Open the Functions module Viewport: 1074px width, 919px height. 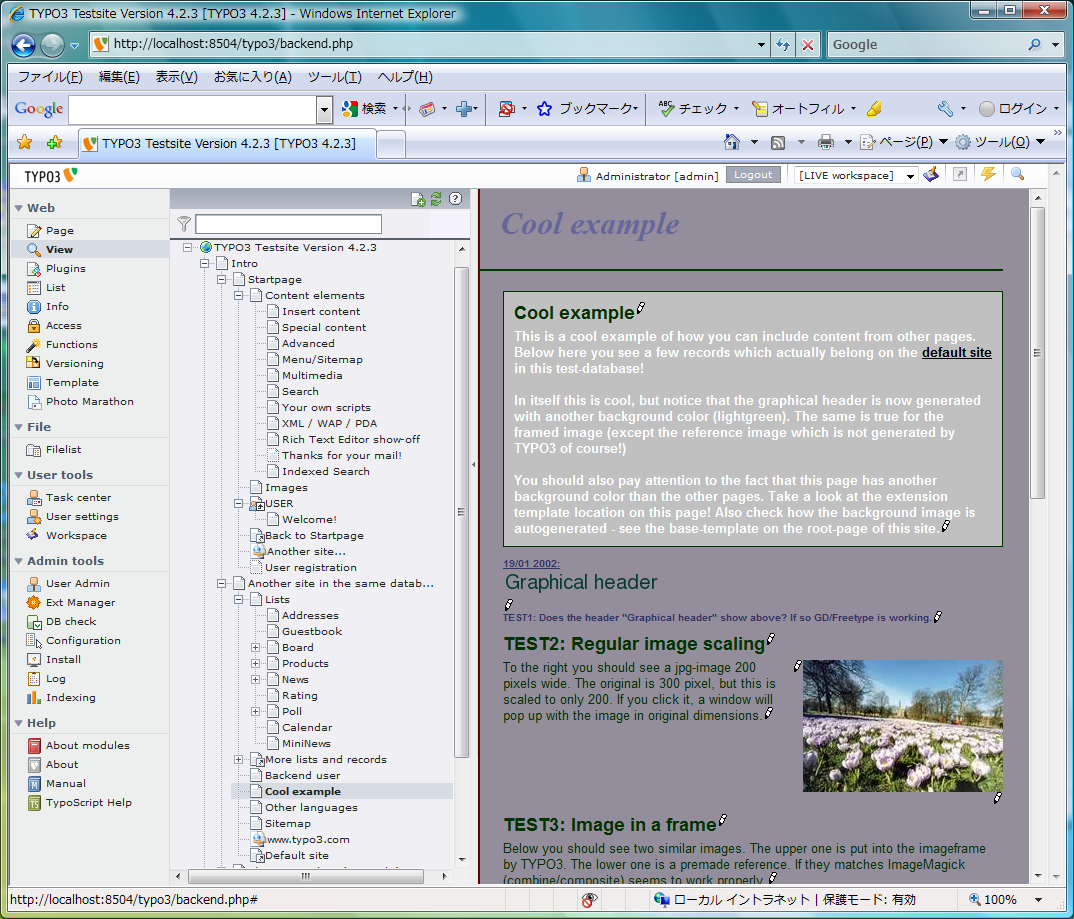[62, 344]
